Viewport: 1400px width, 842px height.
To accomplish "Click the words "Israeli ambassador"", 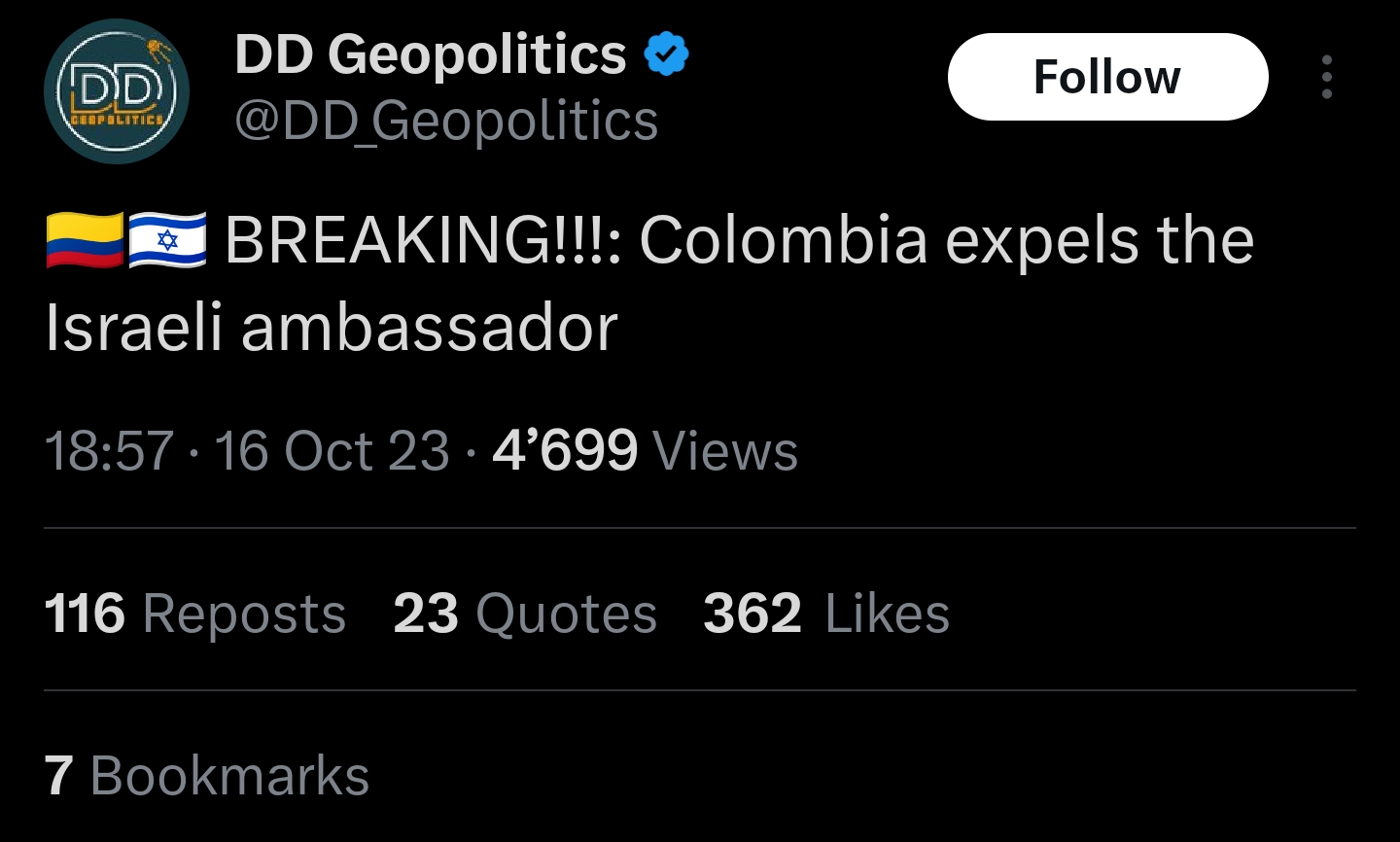I will click(332, 327).
